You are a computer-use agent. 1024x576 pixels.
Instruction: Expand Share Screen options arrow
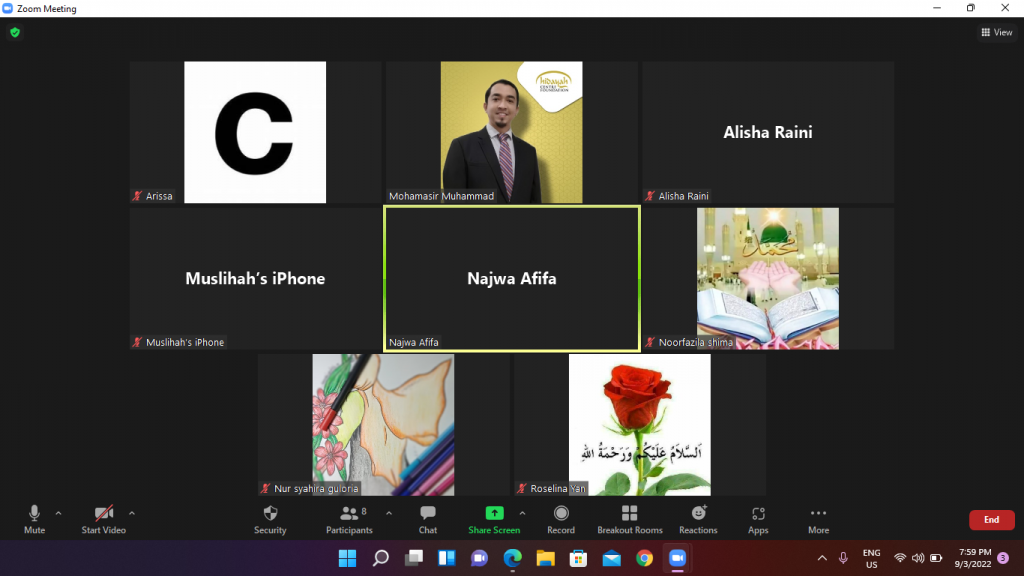click(522, 513)
